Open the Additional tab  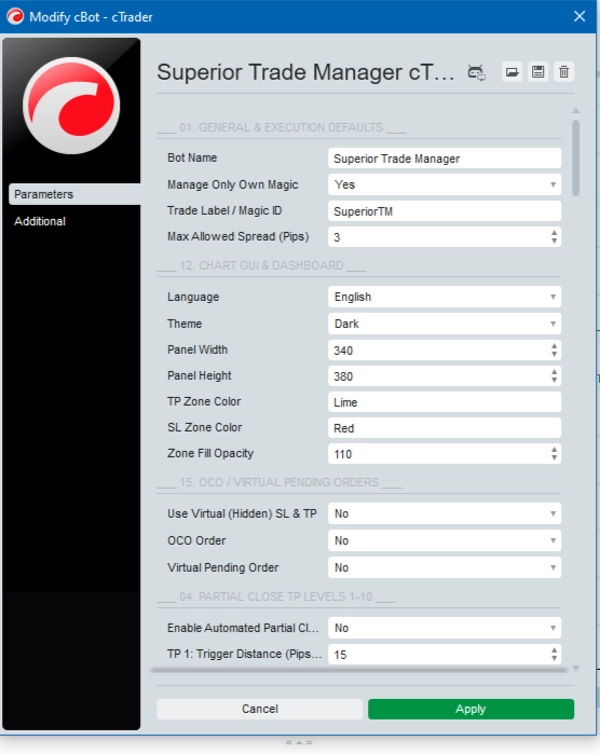click(40, 221)
